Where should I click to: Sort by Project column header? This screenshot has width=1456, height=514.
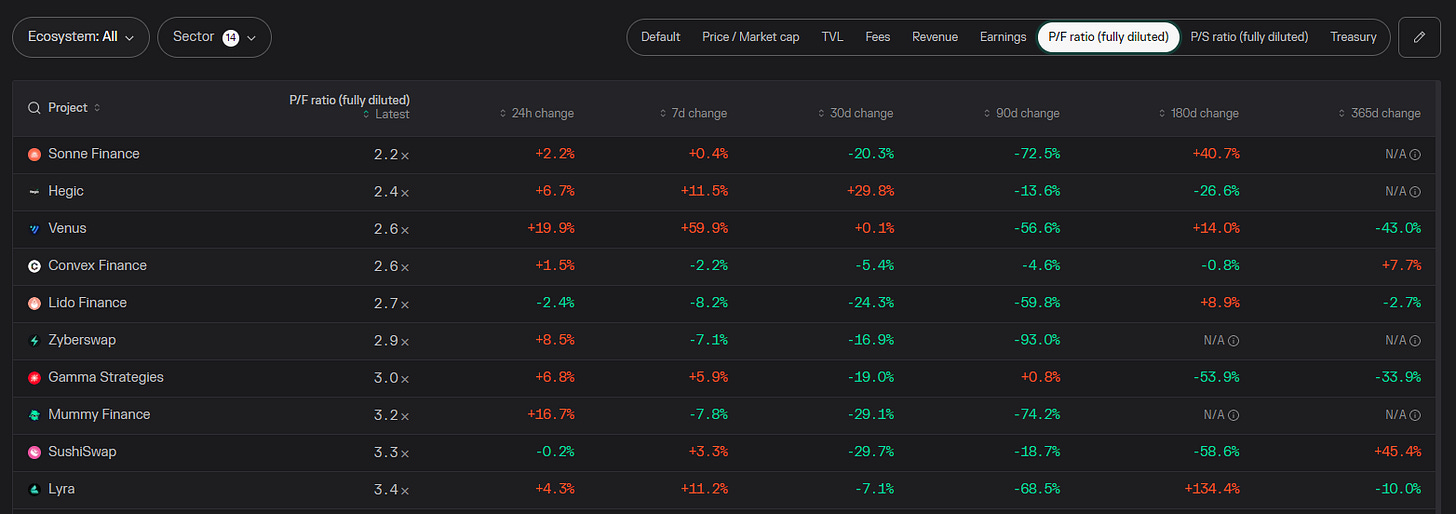[x=74, y=108]
